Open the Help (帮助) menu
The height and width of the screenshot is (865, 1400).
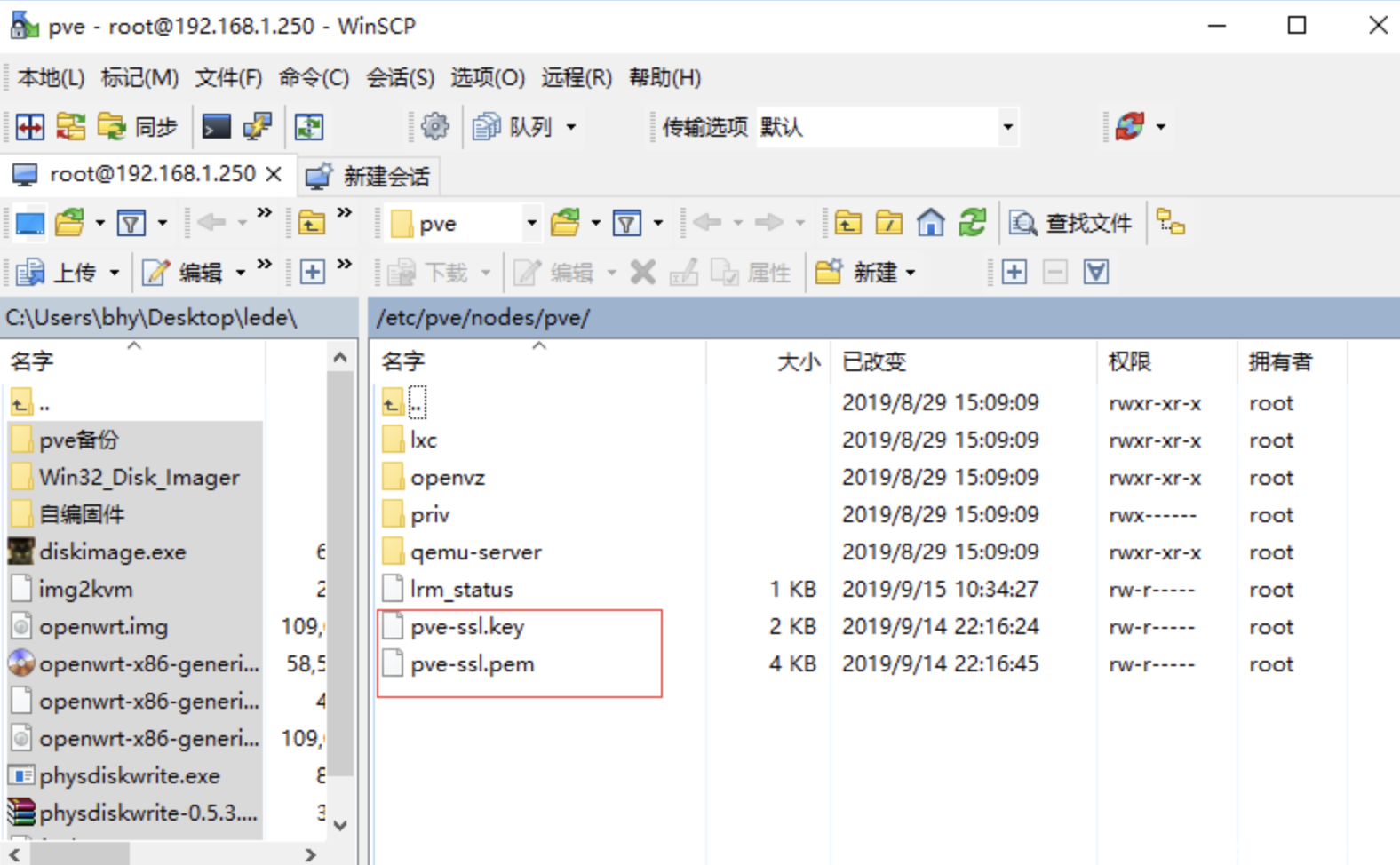tap(664, 78)
